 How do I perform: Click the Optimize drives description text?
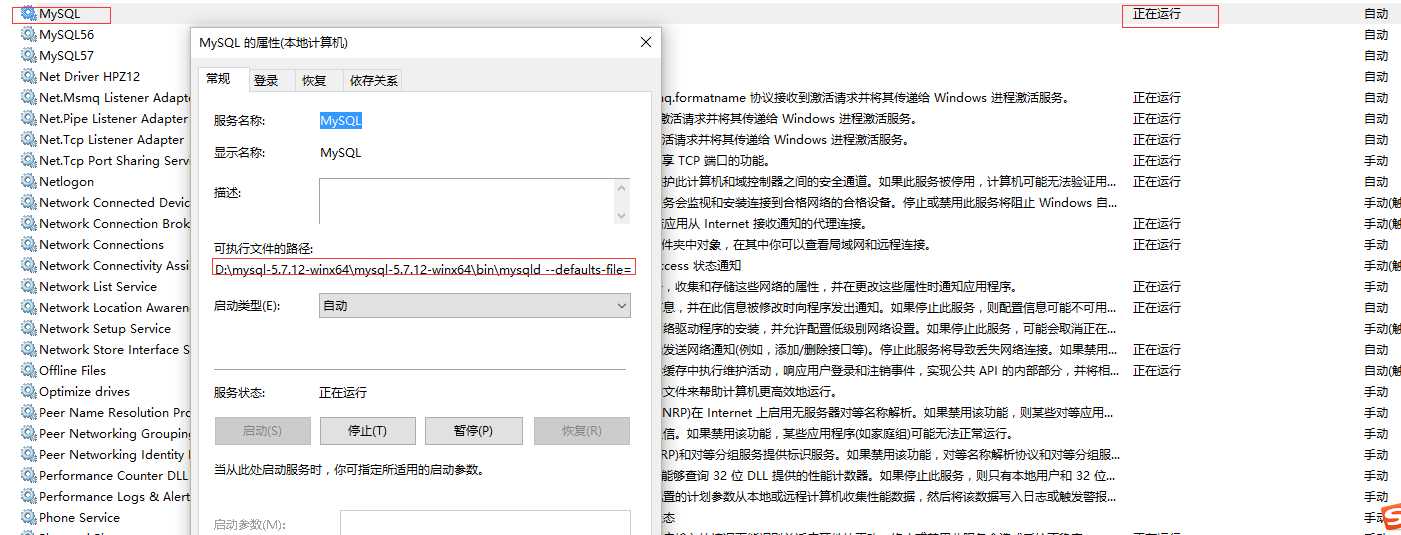click(x=747, y=392)
